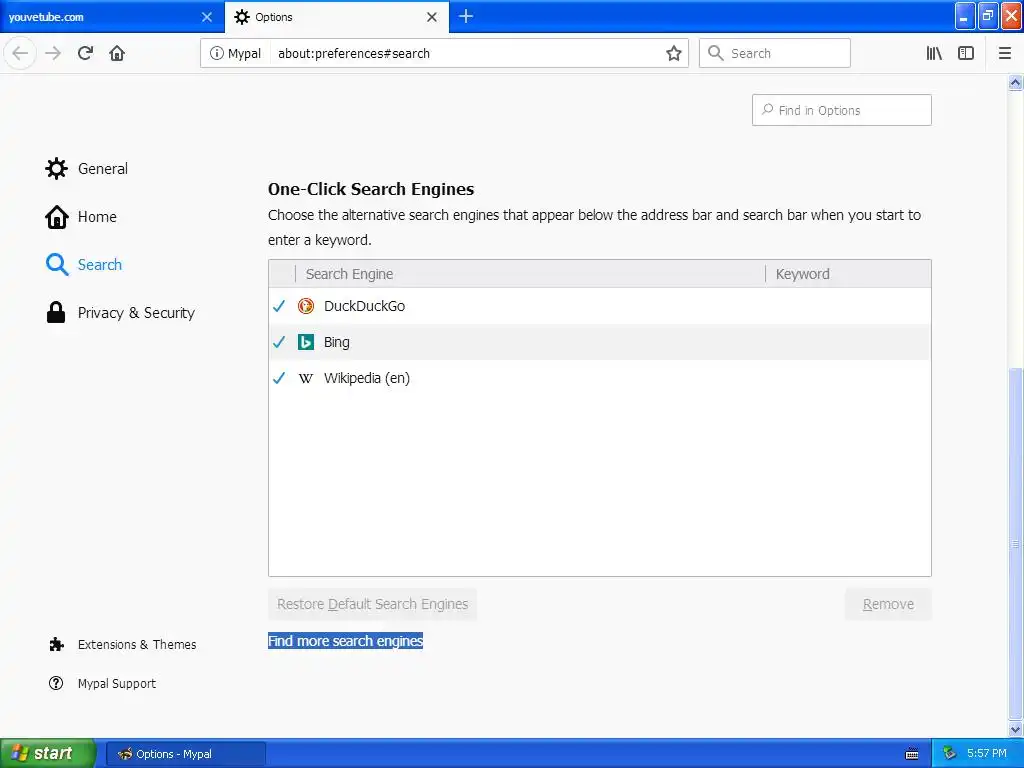This screenshot has width=1024, height=768.
Task: Click the Find in Options search field
Action: tap(841, 110)
